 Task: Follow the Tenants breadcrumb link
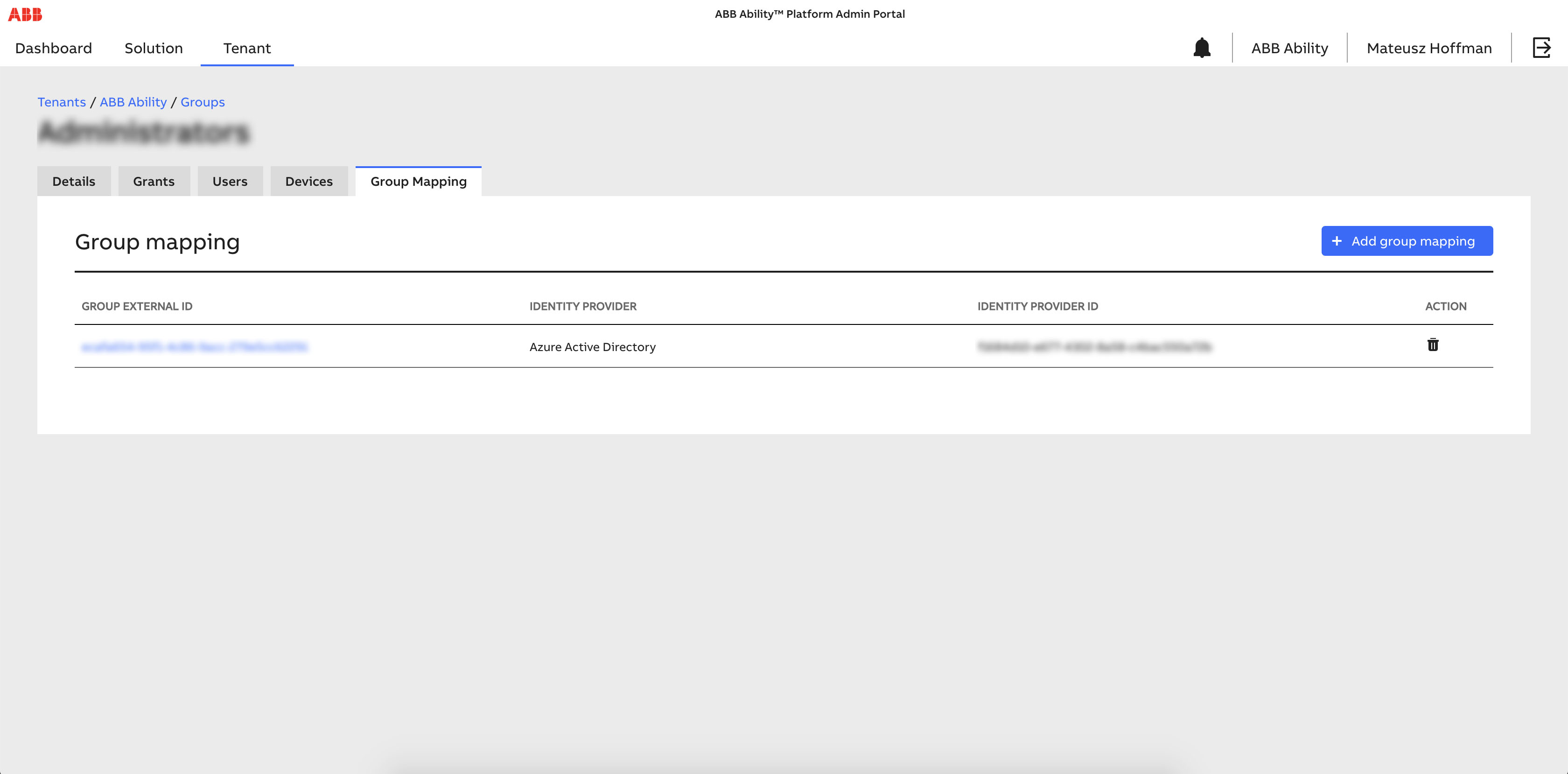tap(62, 102)
